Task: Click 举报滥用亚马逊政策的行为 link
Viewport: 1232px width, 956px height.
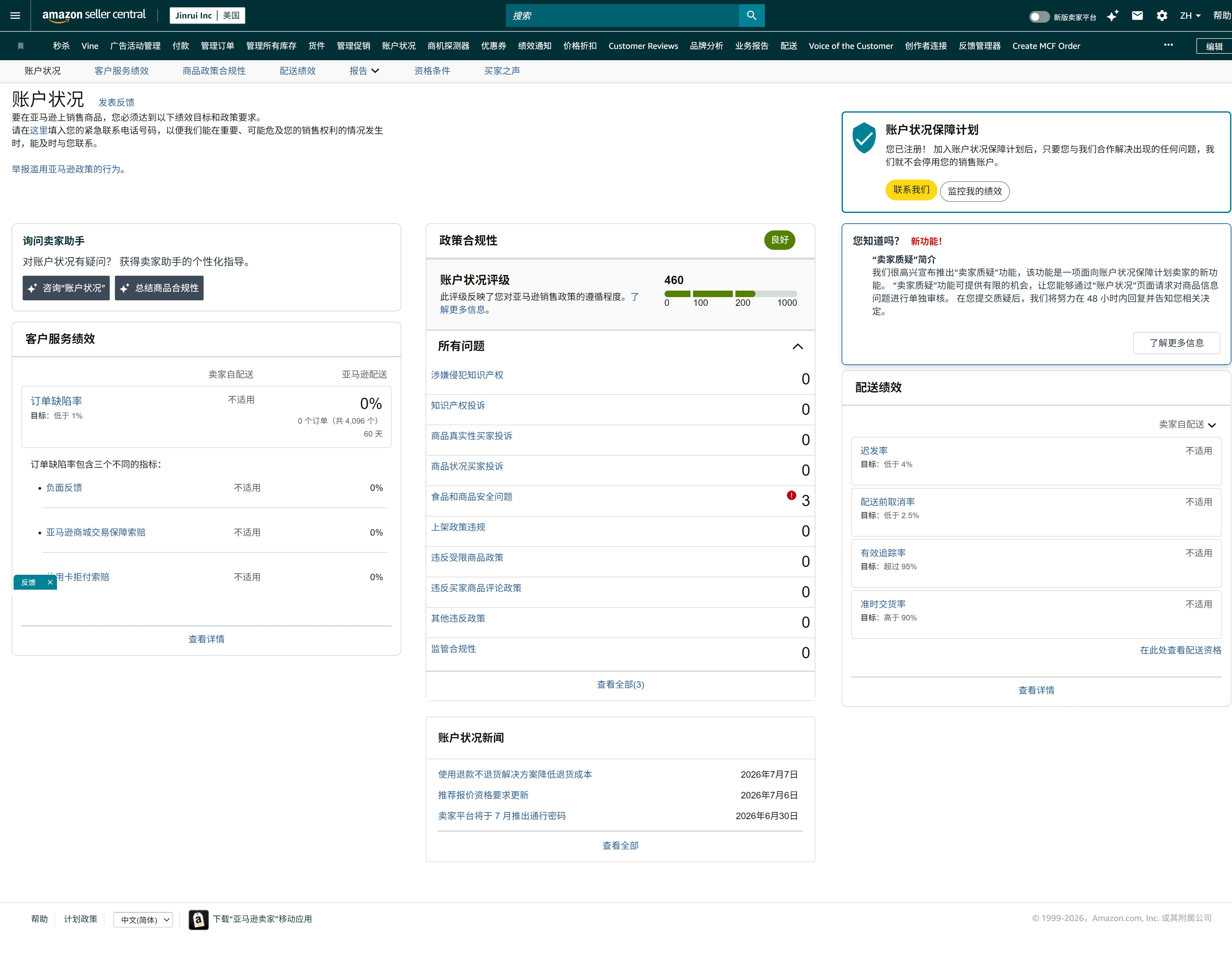Action: click(66, 169)
